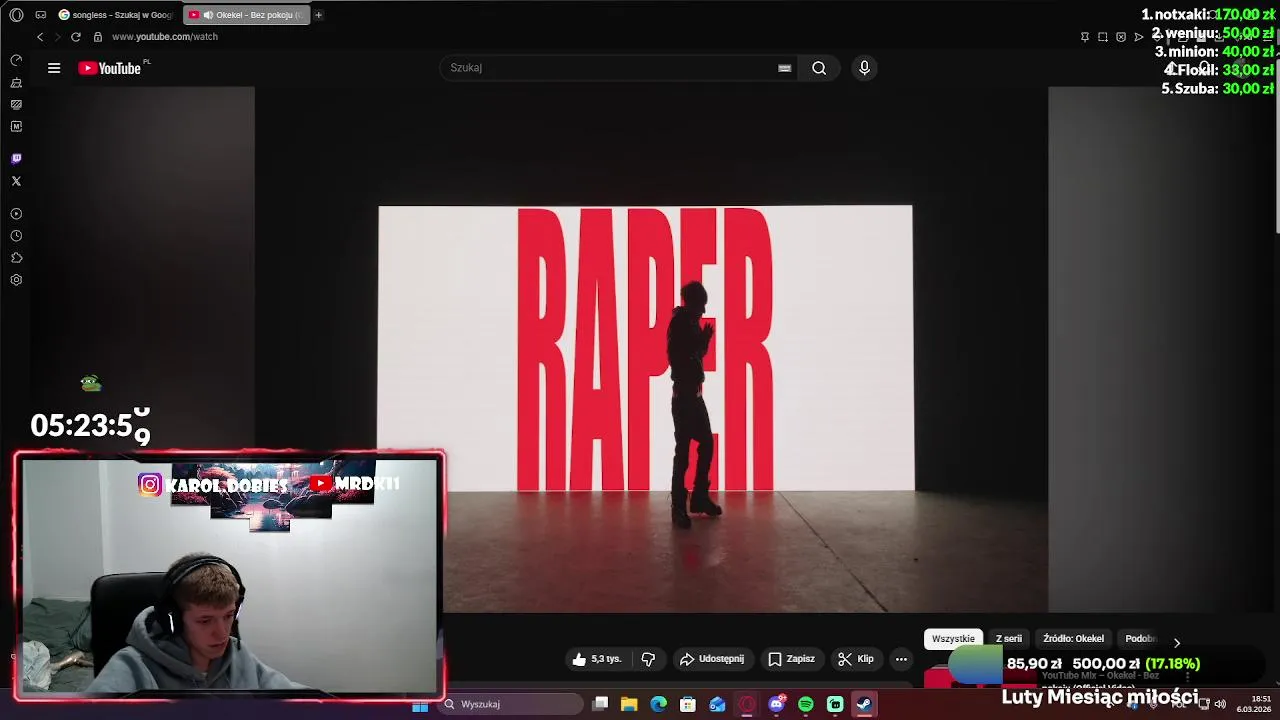Like the video with 5,3 tys. likes
This screenshot has height=720, width=1280.
click(596, 659)
